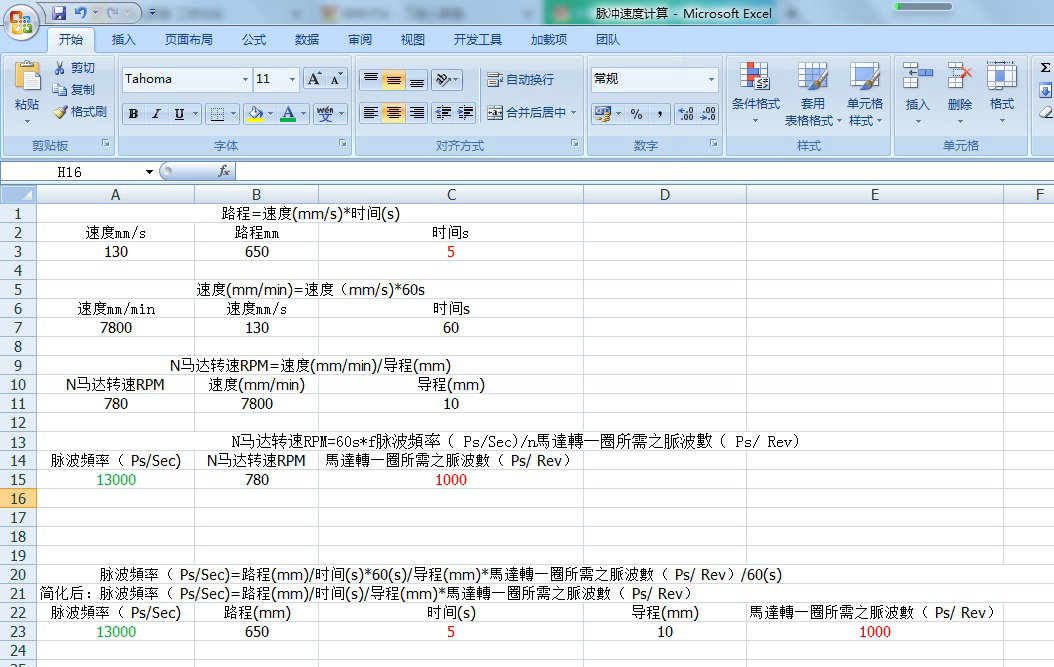The height and width of the screenshot is (667, 1054).
Task: Expand the Name Box dropdown arrow
Action: 149,172
